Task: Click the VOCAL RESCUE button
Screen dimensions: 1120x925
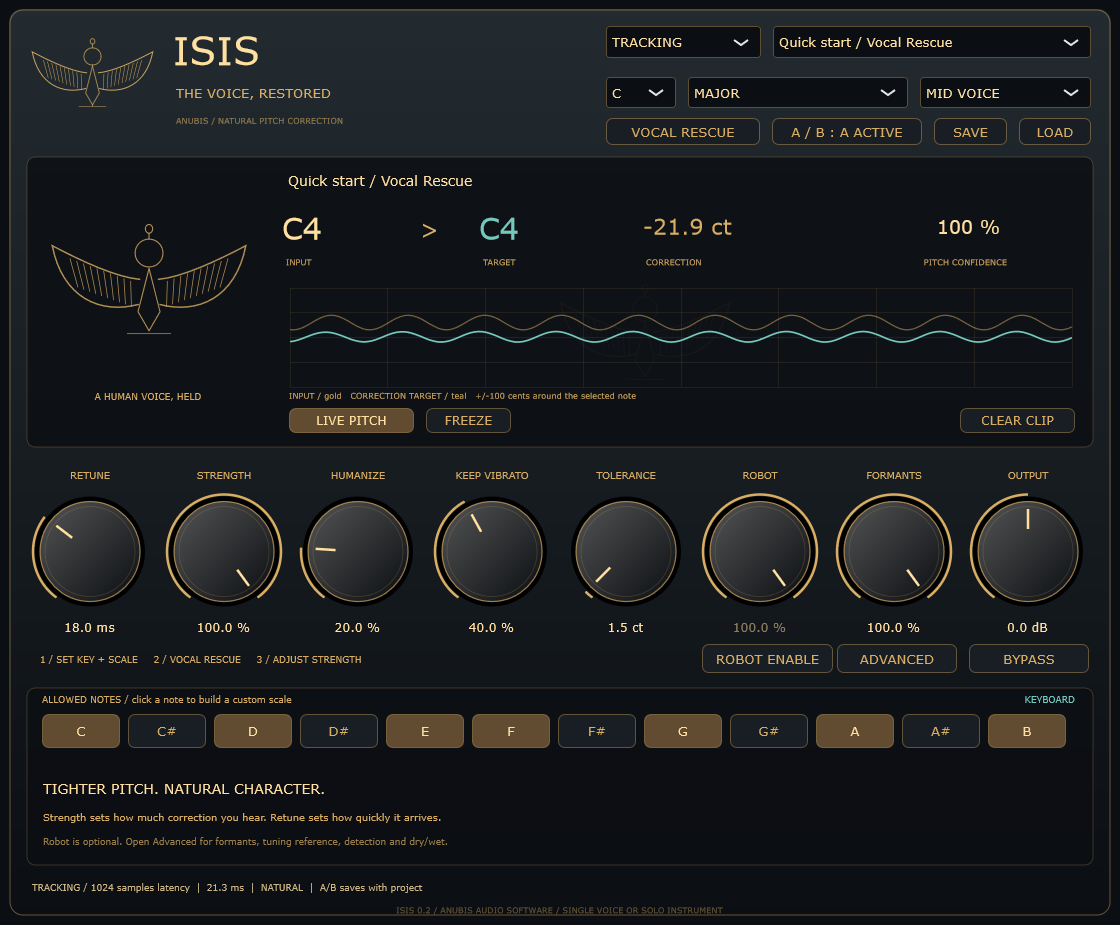Action: point(682,132)
